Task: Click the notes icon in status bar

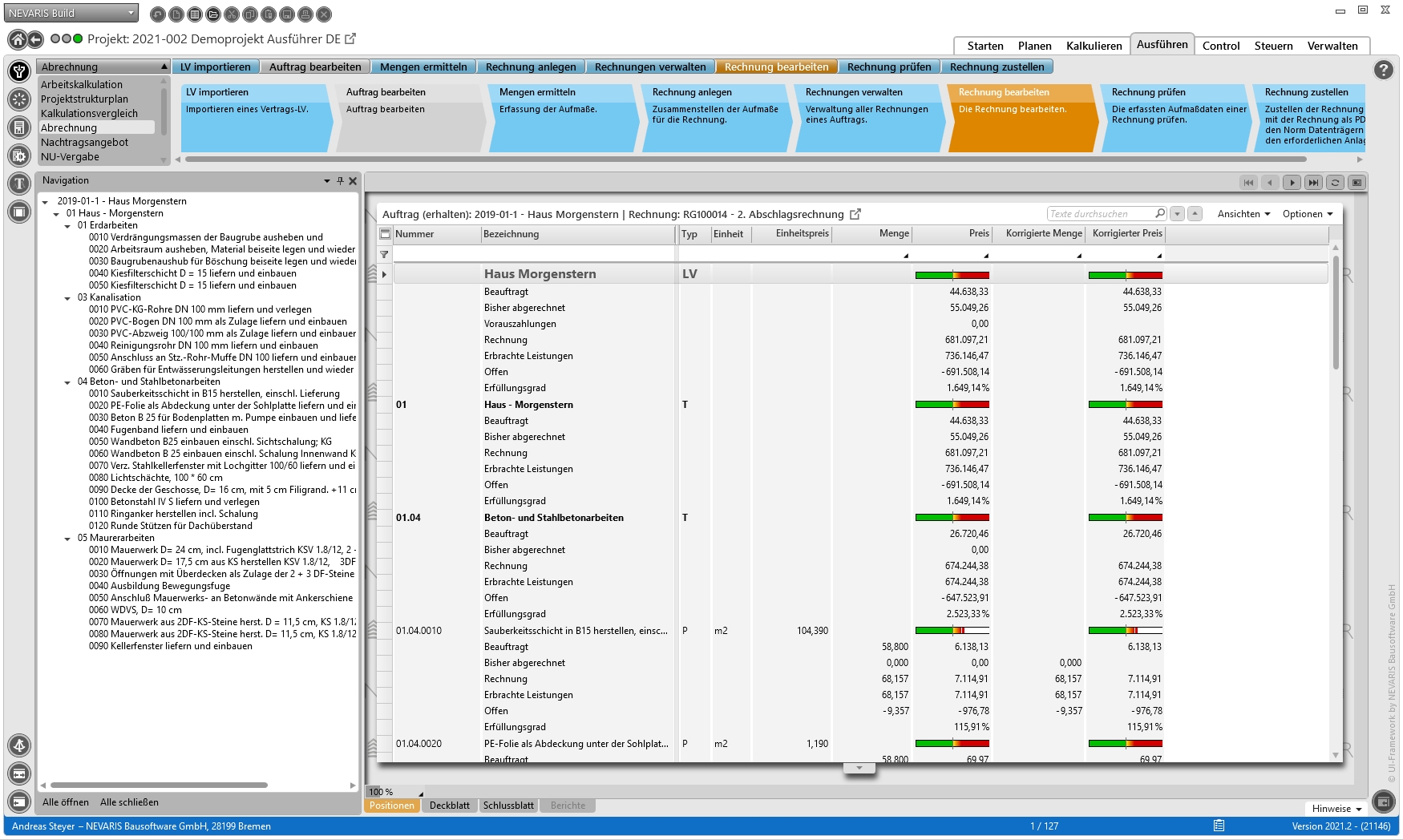Action: pos(1219,826)
